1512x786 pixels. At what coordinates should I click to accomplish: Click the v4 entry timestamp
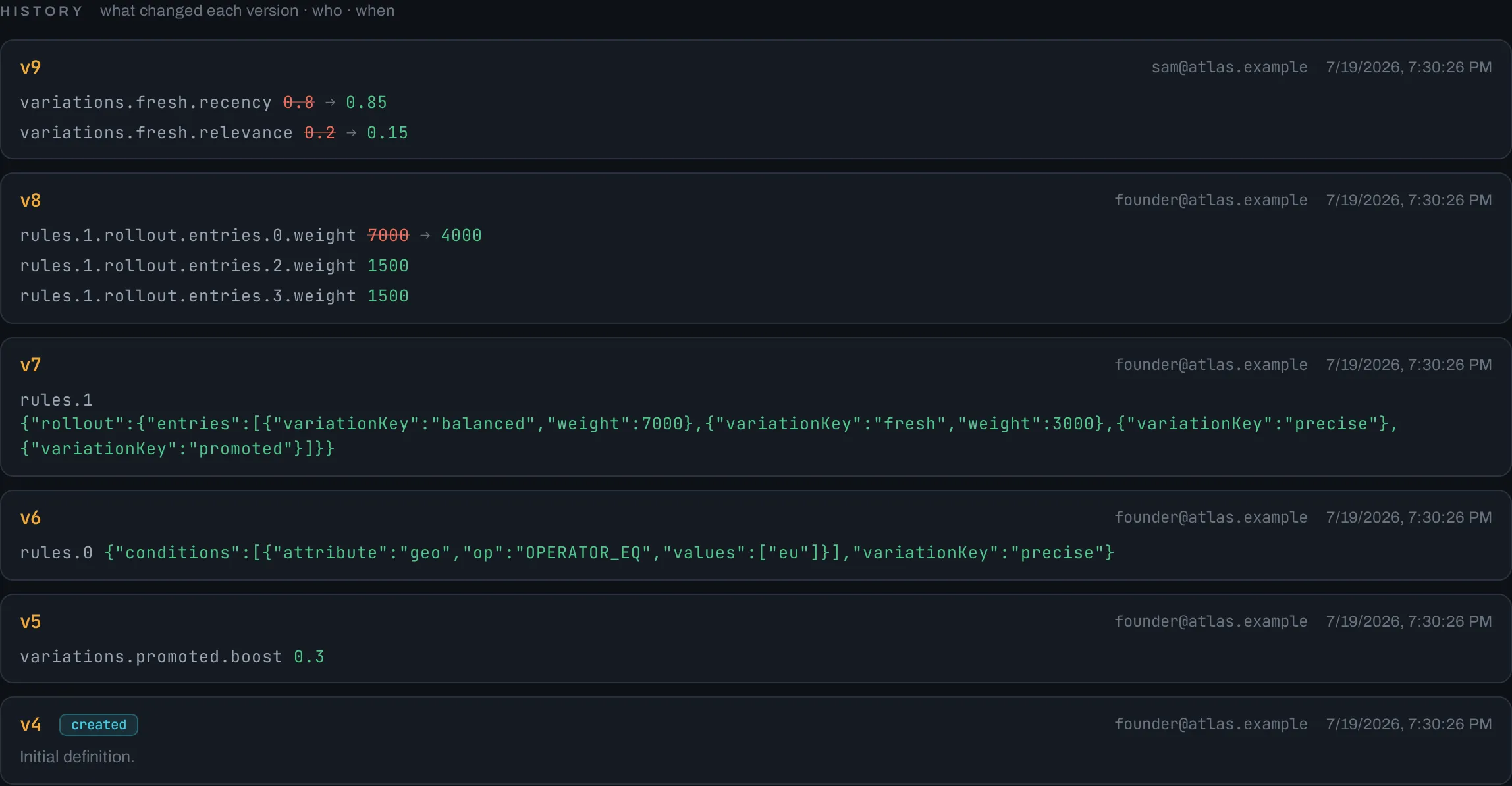[1409, 724]
